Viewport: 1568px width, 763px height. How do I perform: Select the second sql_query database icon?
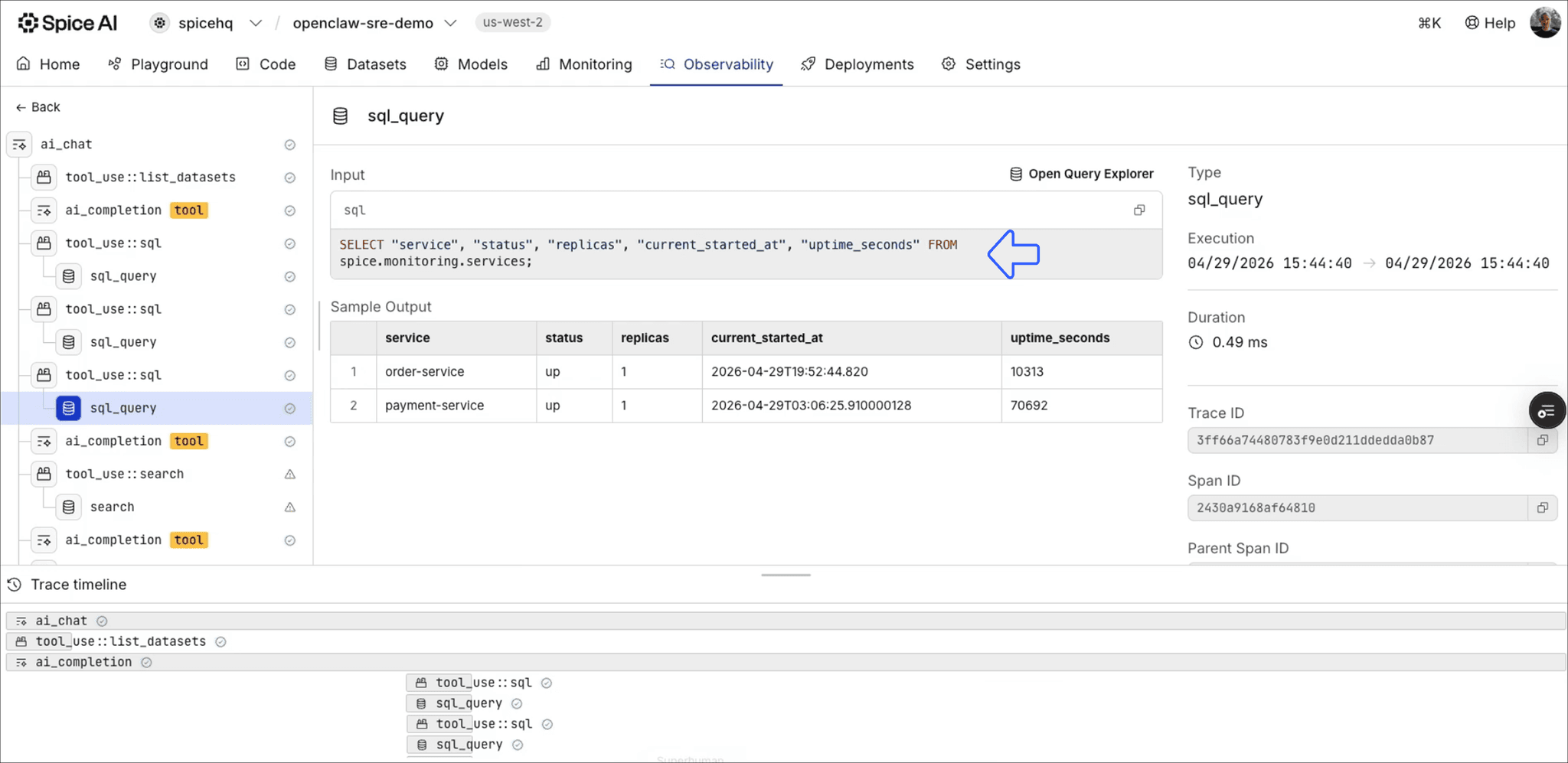pyautogui.click(x=68, y=342)
